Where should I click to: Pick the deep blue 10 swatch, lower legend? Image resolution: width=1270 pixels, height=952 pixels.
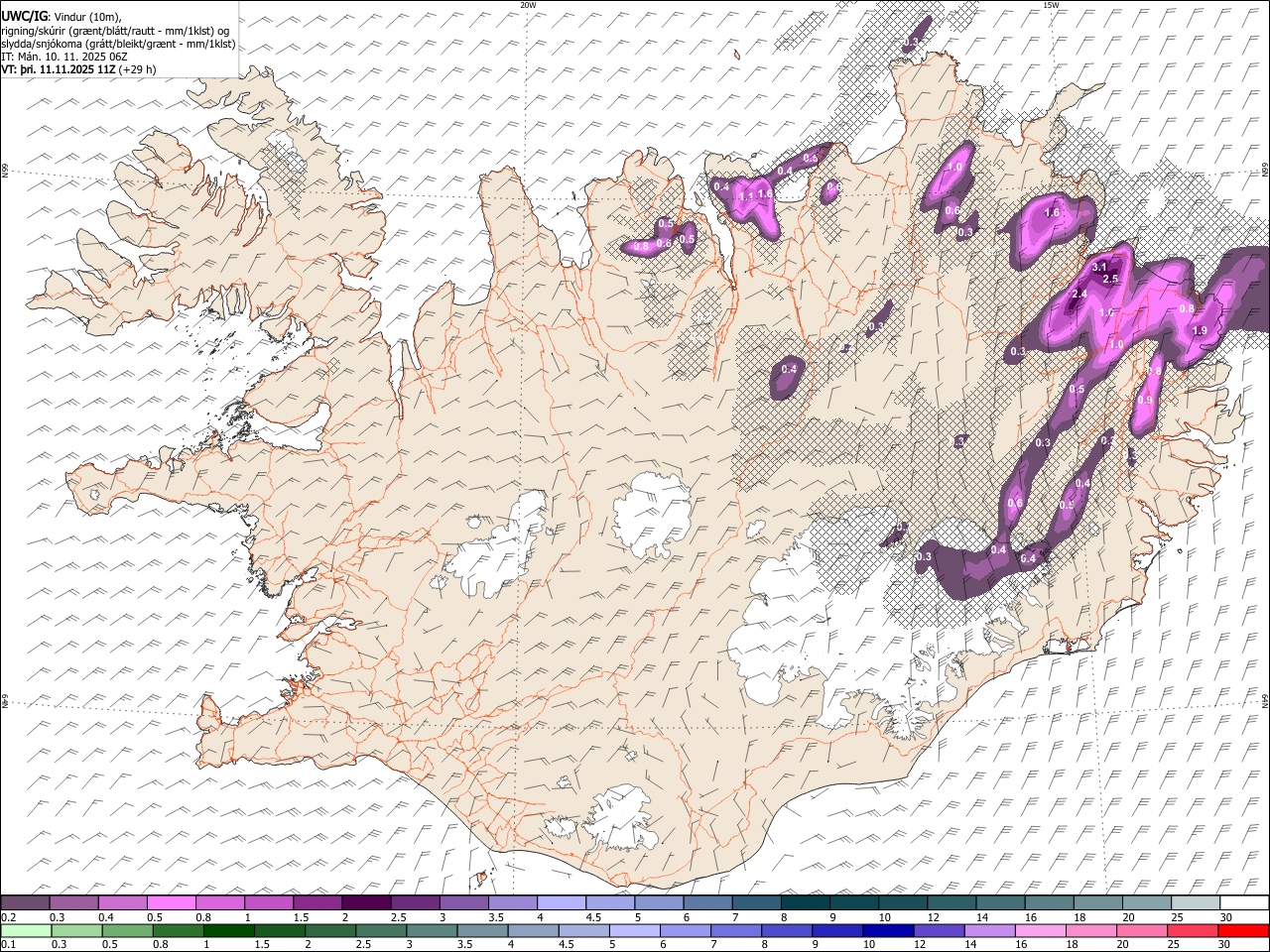(x=887, y=930)
